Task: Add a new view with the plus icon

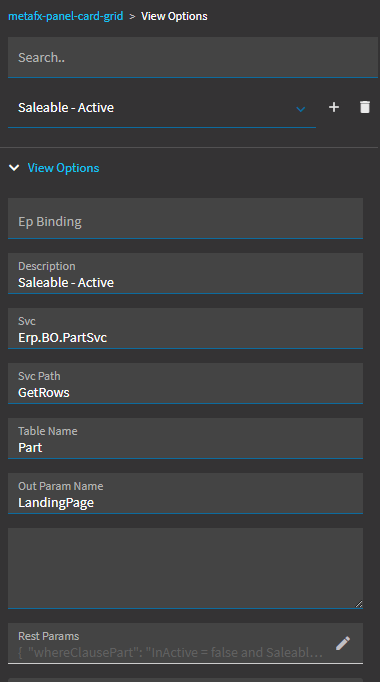Action: point(333,107)
